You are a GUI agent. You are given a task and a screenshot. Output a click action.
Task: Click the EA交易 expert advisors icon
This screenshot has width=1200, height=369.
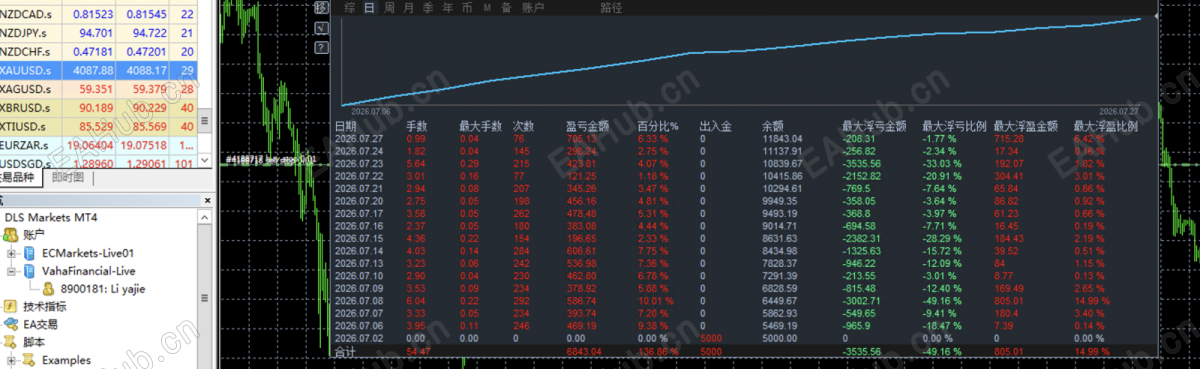pos(11,324)
